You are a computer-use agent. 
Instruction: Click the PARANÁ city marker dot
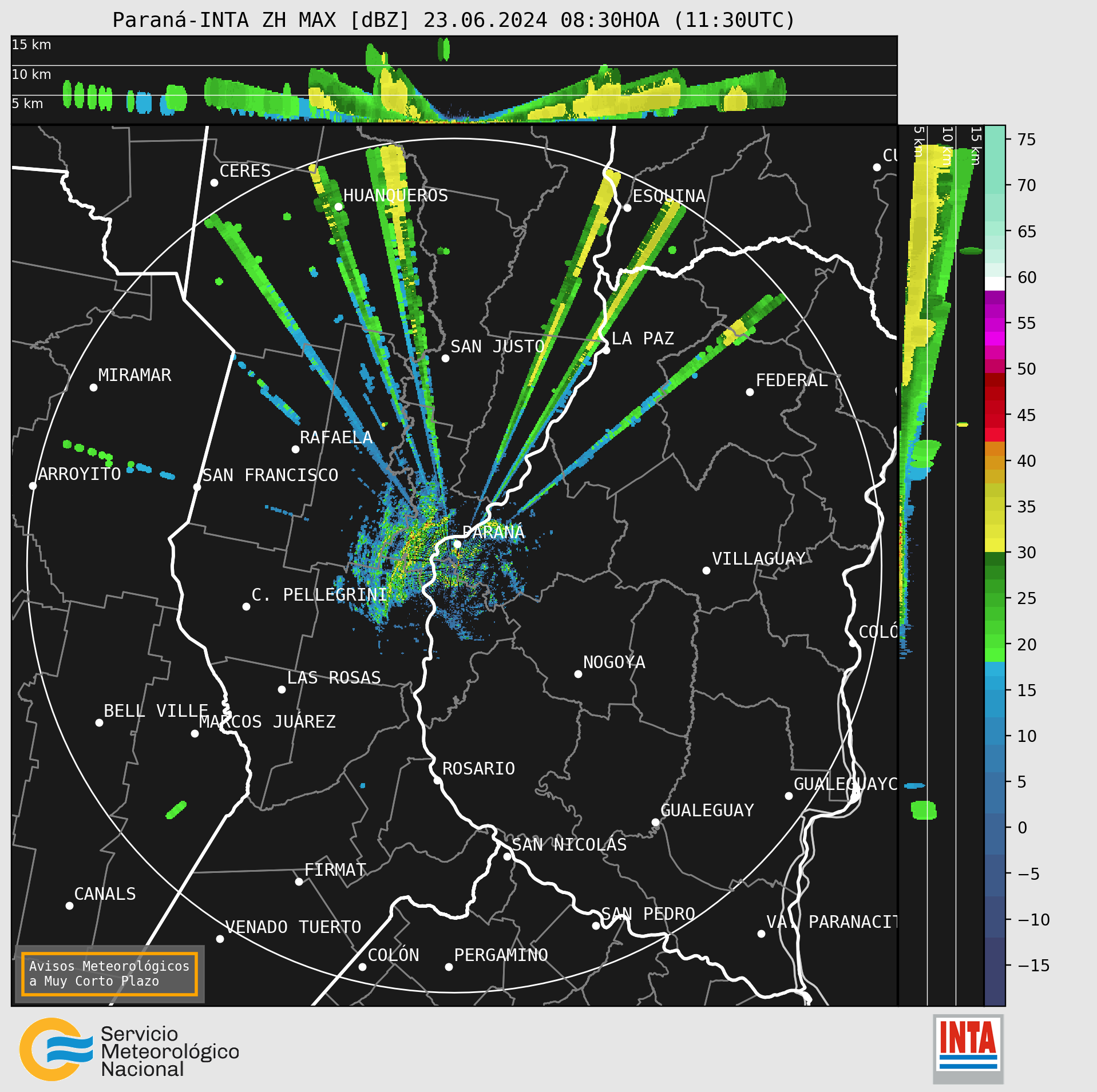(457, 544)
